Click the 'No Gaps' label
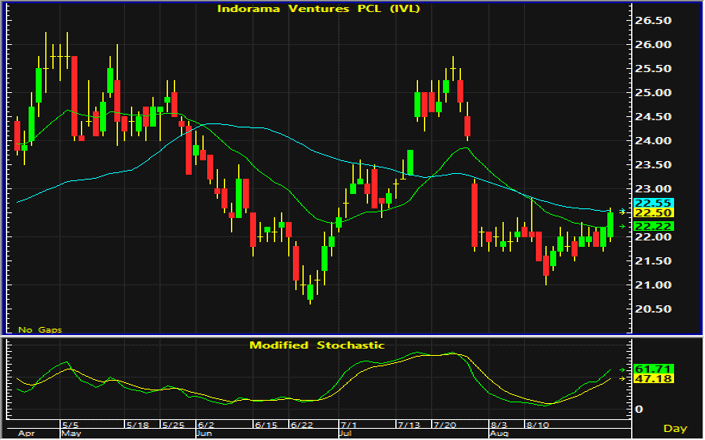Viewport: 705px width, 440px height. [x=40, y=329]
